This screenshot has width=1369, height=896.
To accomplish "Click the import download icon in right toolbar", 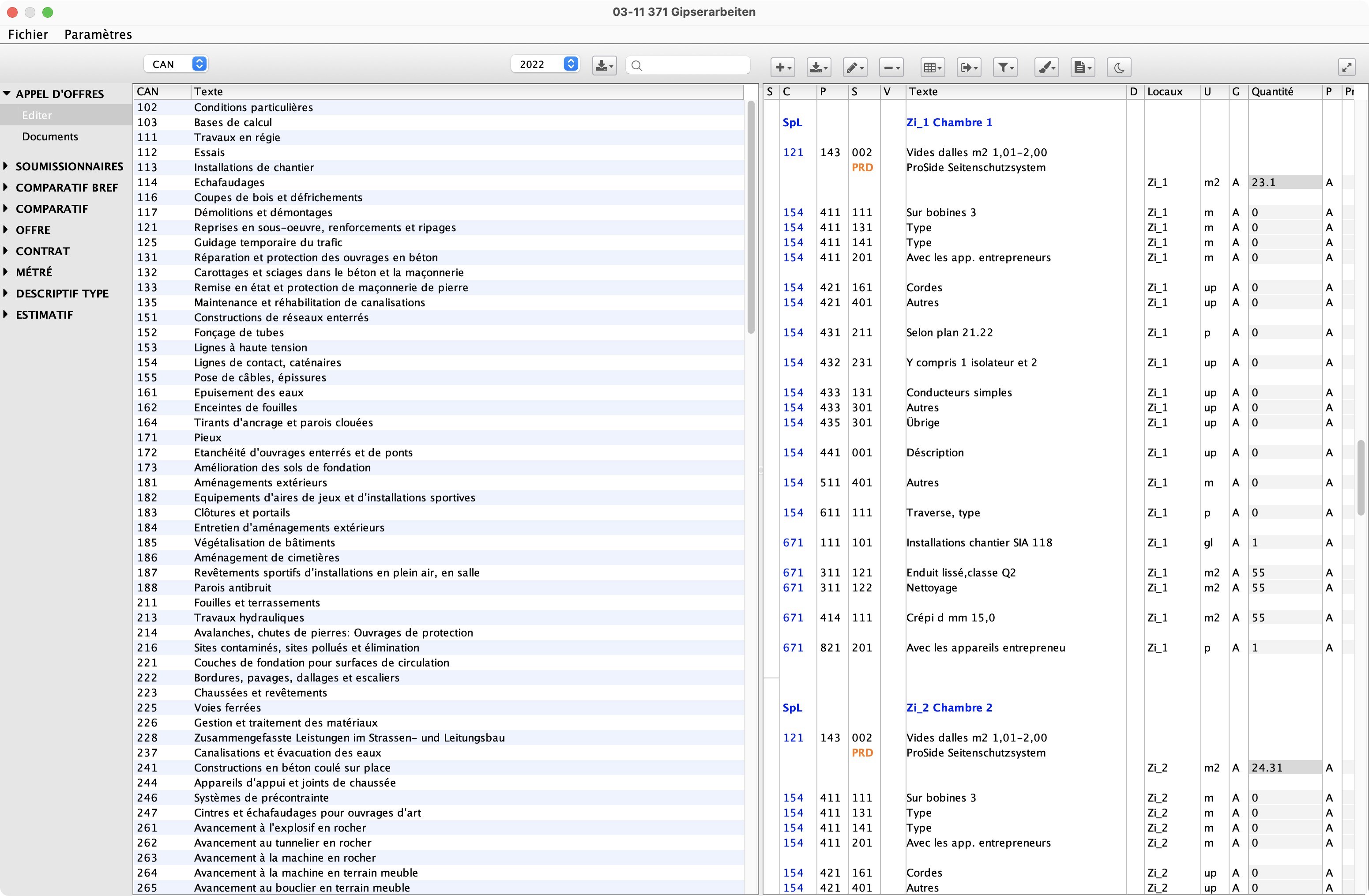I will coord(818,67).
